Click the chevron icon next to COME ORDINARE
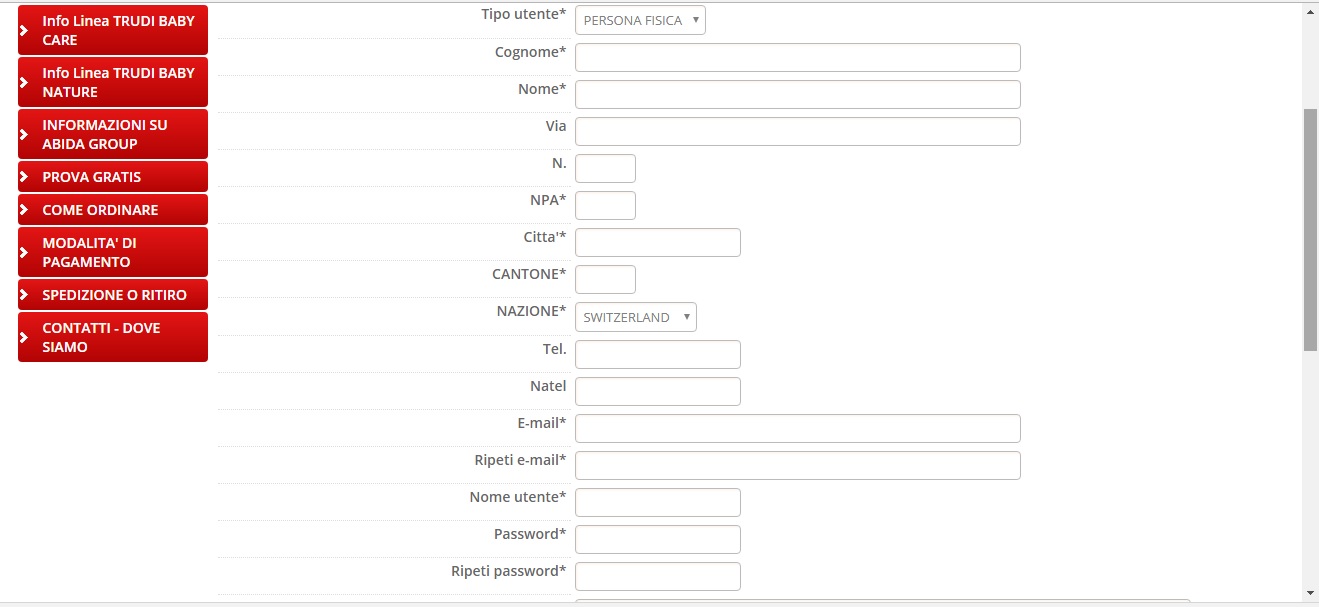The width and height of the screenshot is (1319, 607). pyautogui.click(x=24, y=210)
